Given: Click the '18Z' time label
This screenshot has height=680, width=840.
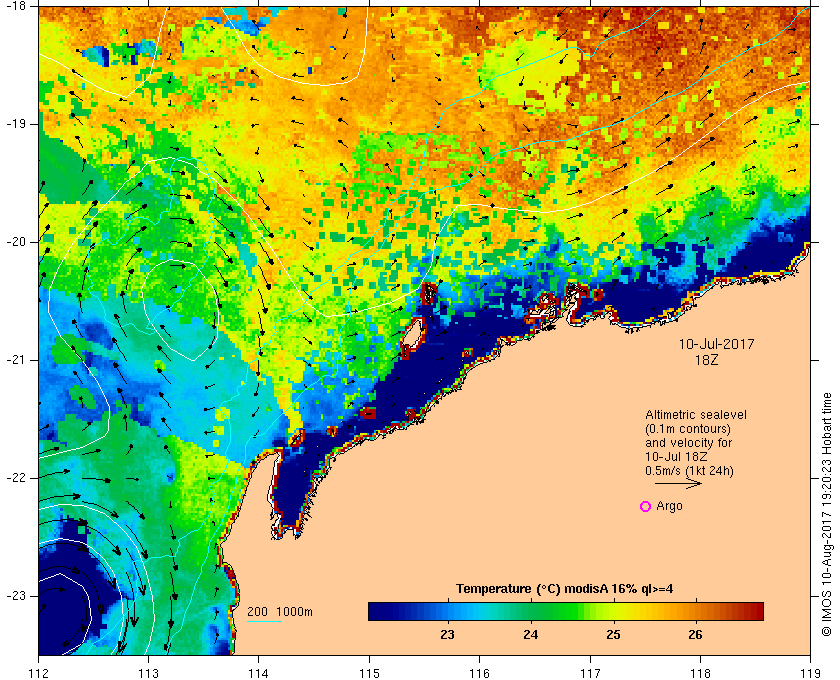Looking at the screenshot, I should [706, 360].
